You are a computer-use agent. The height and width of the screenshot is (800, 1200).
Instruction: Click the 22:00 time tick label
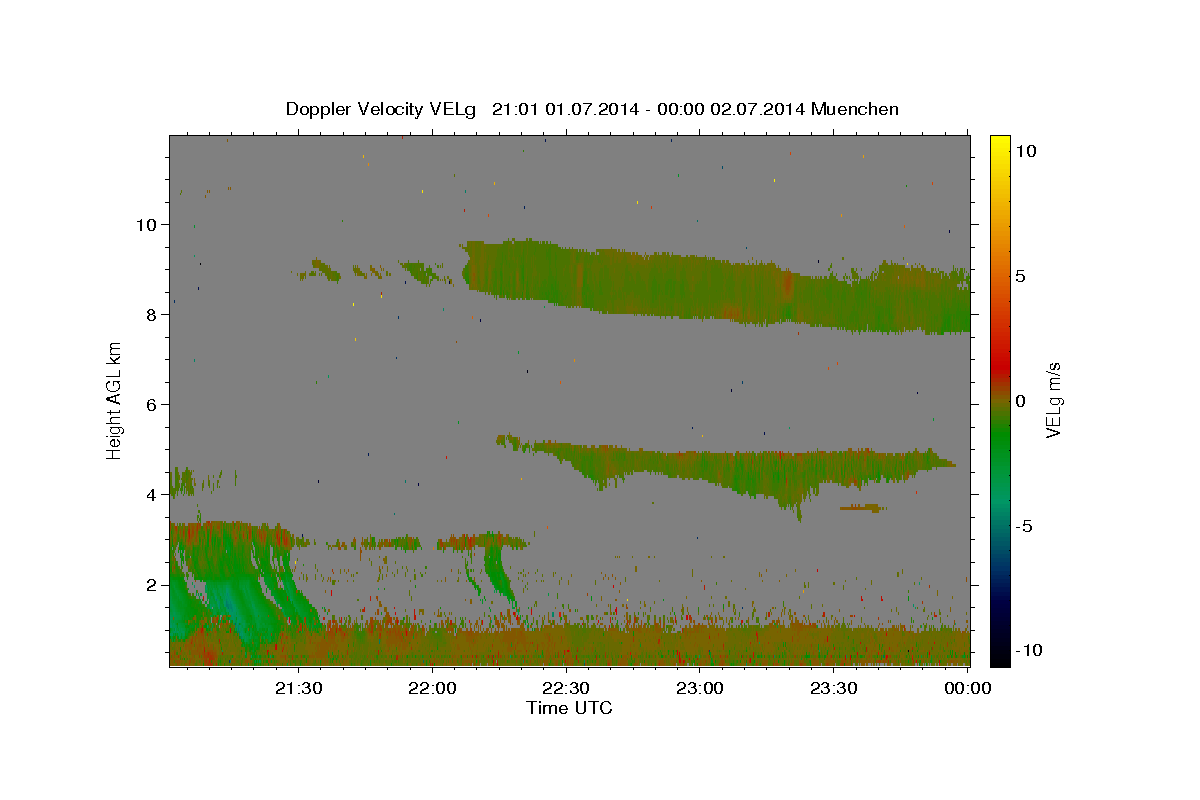tap(433, 688)
